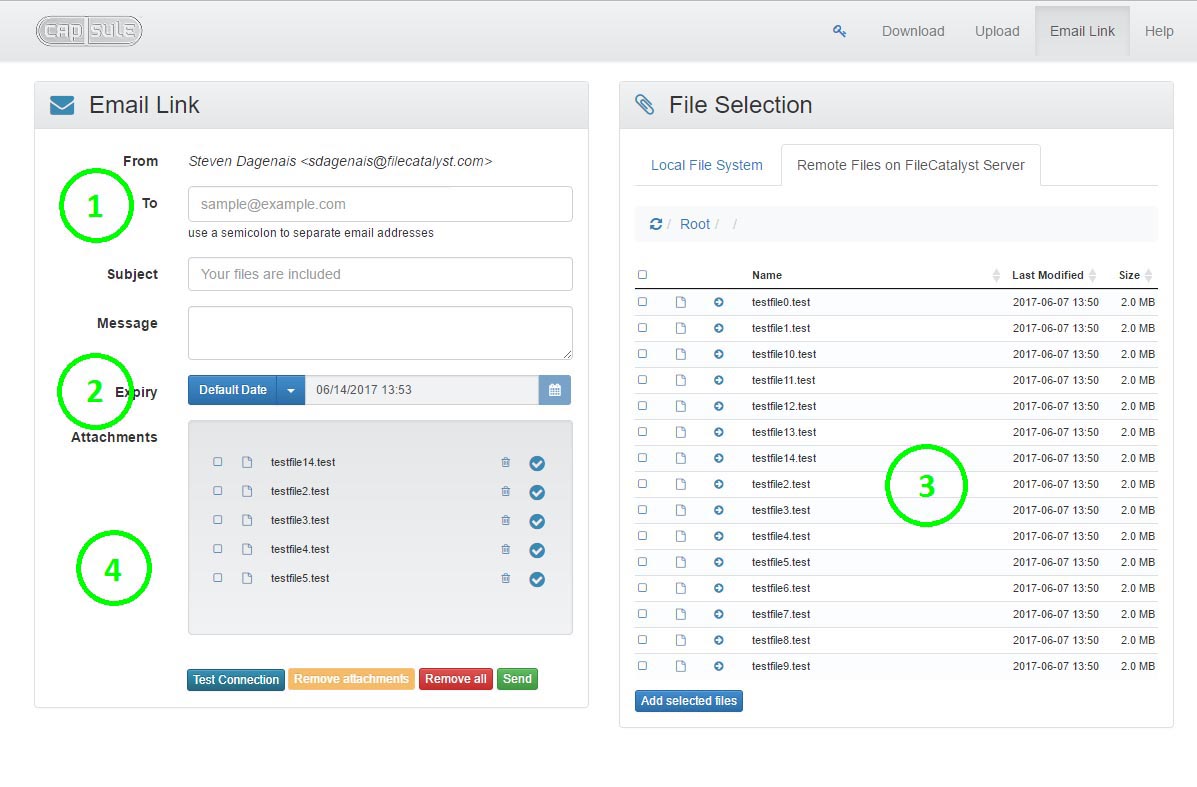The width and height of the screenshot is (1197, 787).
Task: Click the key icon in top navigation
Action: [x=839, y=31]
